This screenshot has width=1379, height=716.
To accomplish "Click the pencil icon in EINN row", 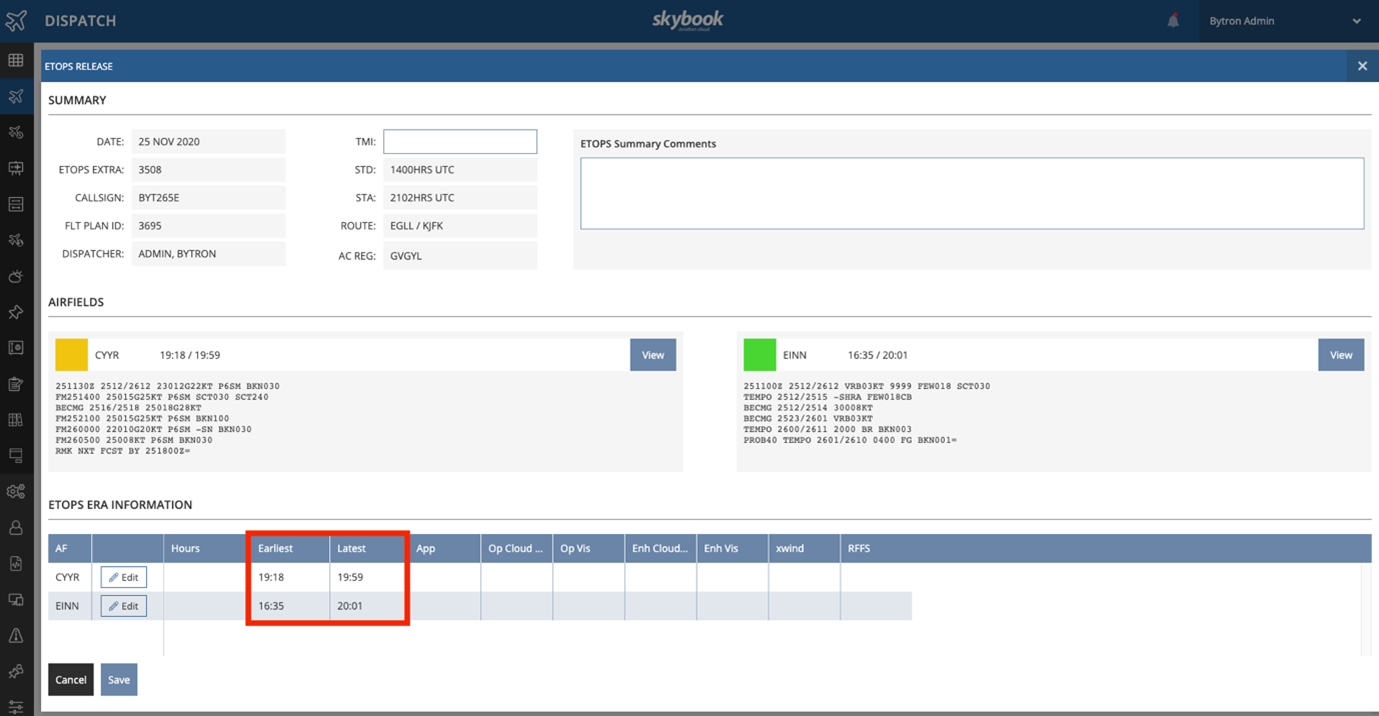I will click(114, 606).
